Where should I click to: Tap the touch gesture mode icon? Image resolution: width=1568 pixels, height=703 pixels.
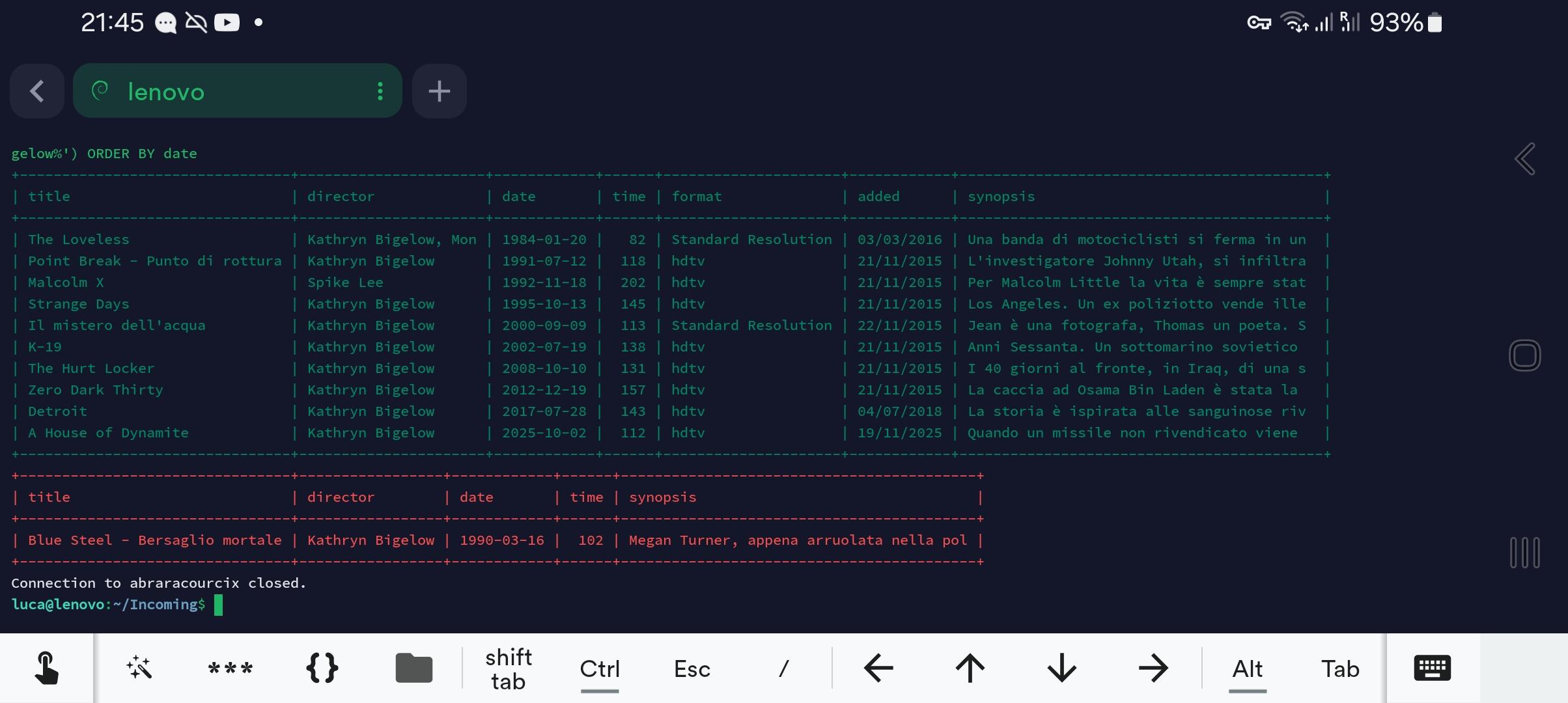point(46,669)
